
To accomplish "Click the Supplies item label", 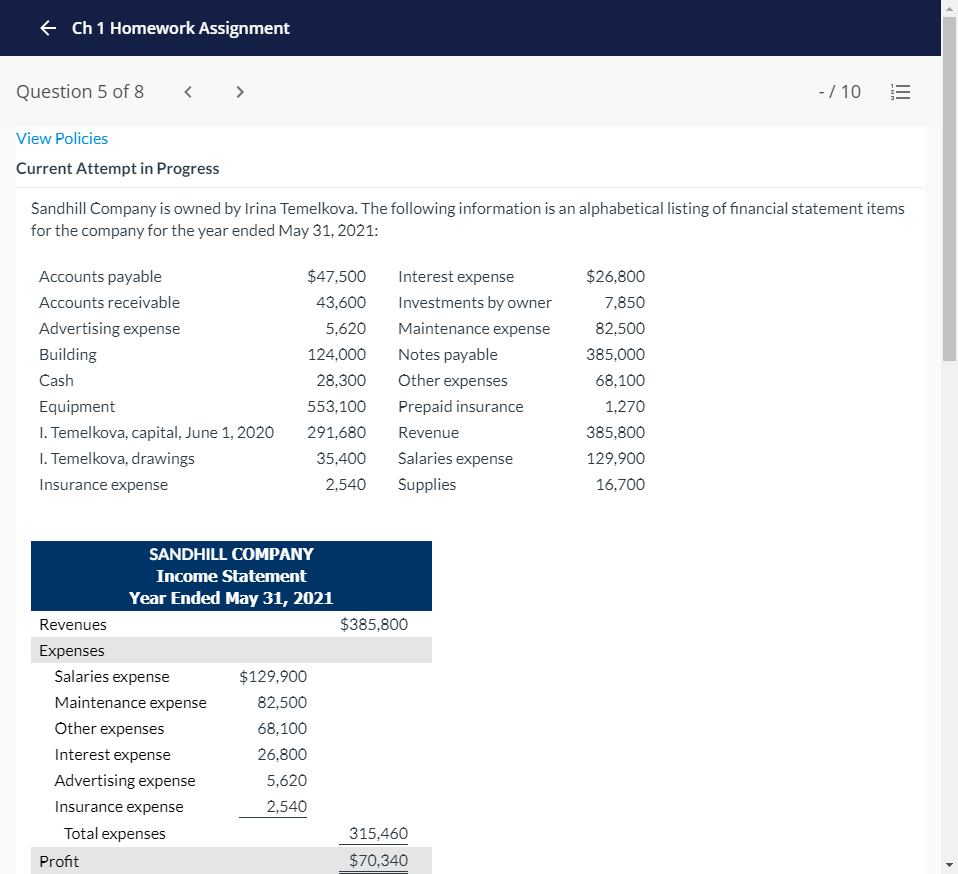I will [x=427, y=485].
